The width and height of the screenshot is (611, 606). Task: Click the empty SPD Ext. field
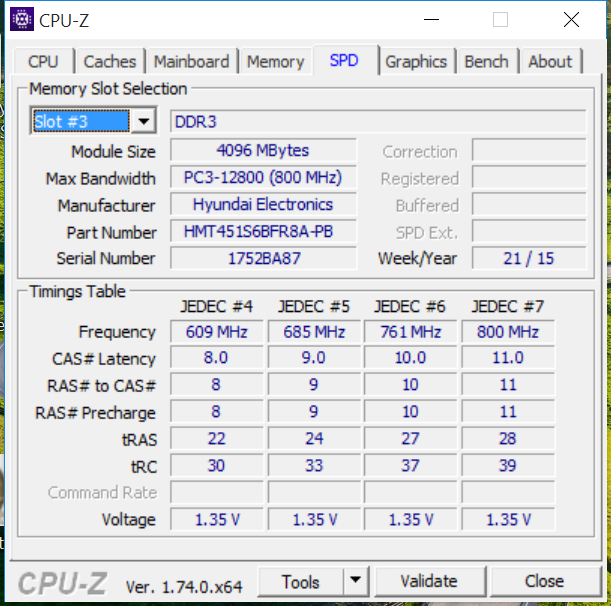[x=529, y=231]
